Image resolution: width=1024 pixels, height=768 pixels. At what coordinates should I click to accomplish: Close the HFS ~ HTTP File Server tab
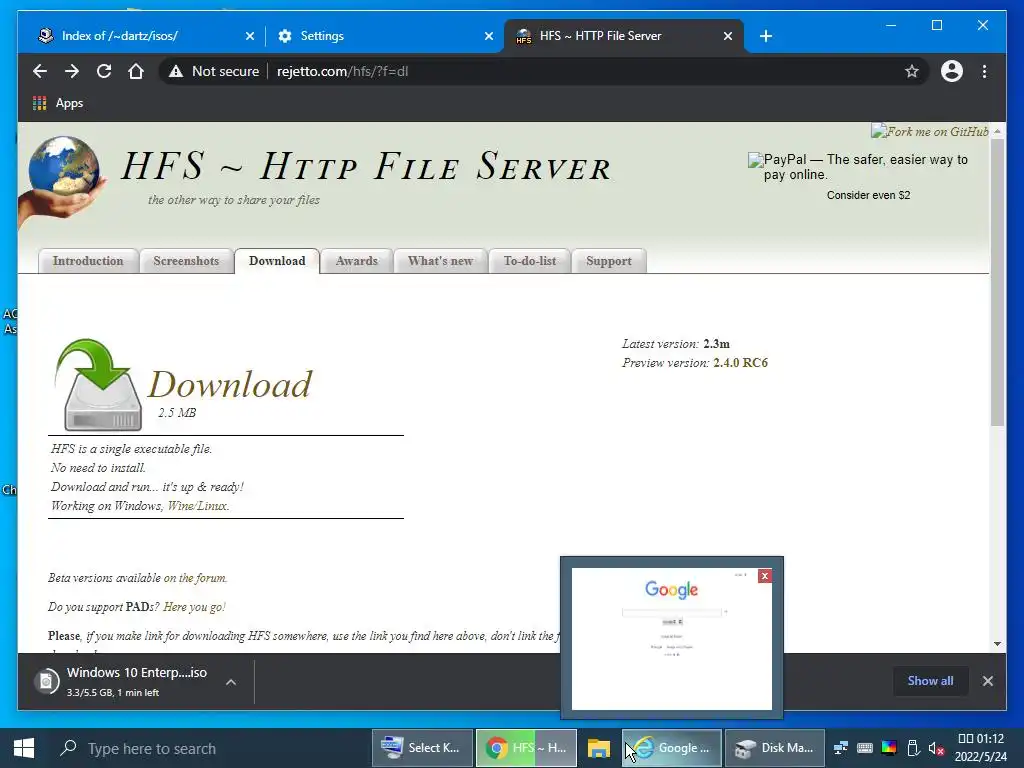click(x=728, y=36)
